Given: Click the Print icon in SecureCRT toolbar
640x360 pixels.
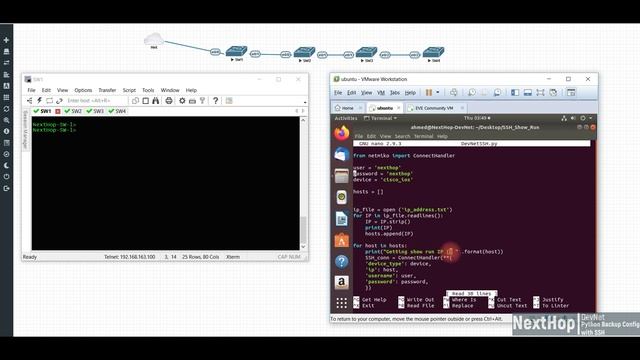Looking at the screenshot, I should click(x=169, y=100).
